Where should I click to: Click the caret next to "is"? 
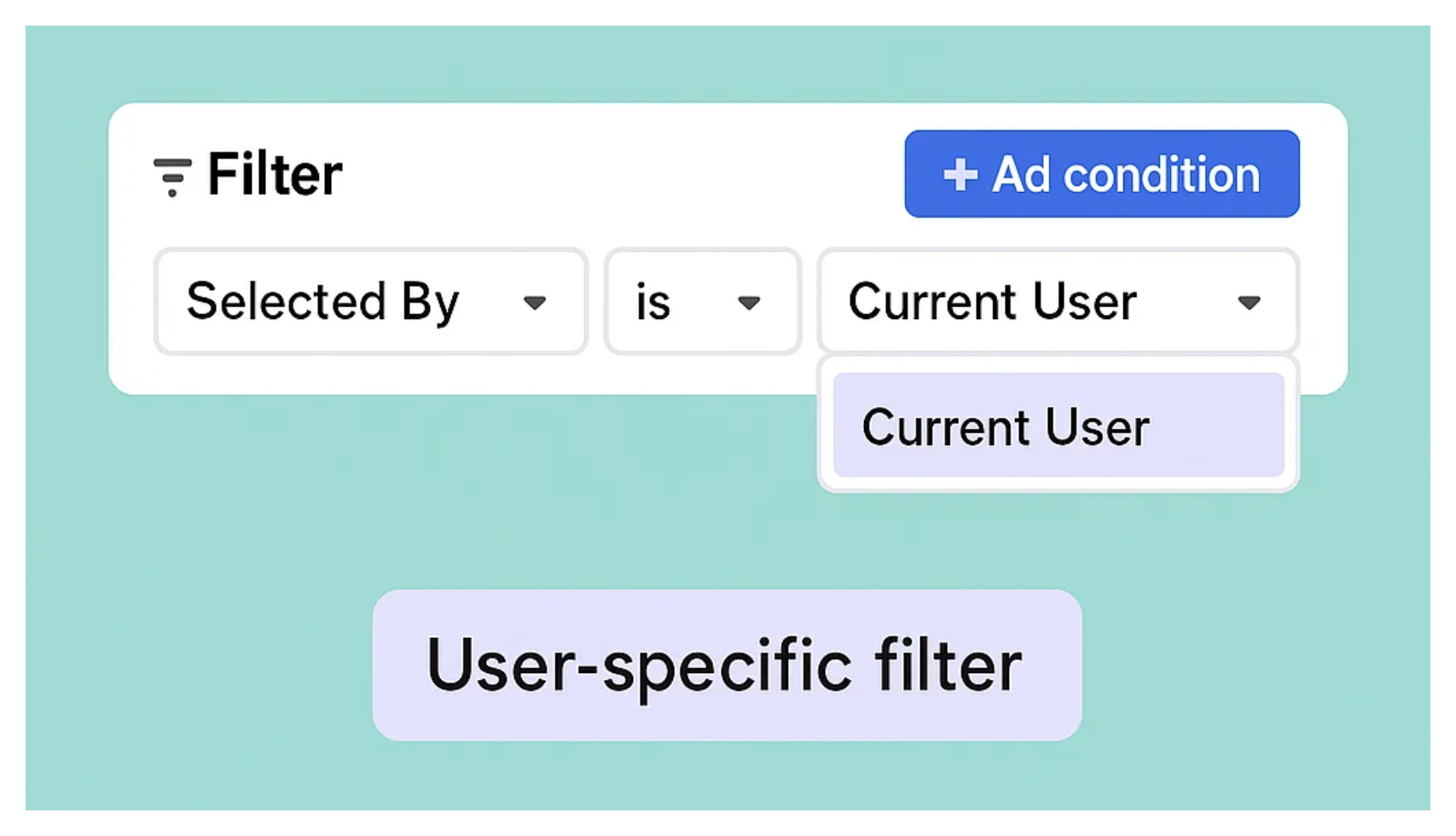click(749, 303)
